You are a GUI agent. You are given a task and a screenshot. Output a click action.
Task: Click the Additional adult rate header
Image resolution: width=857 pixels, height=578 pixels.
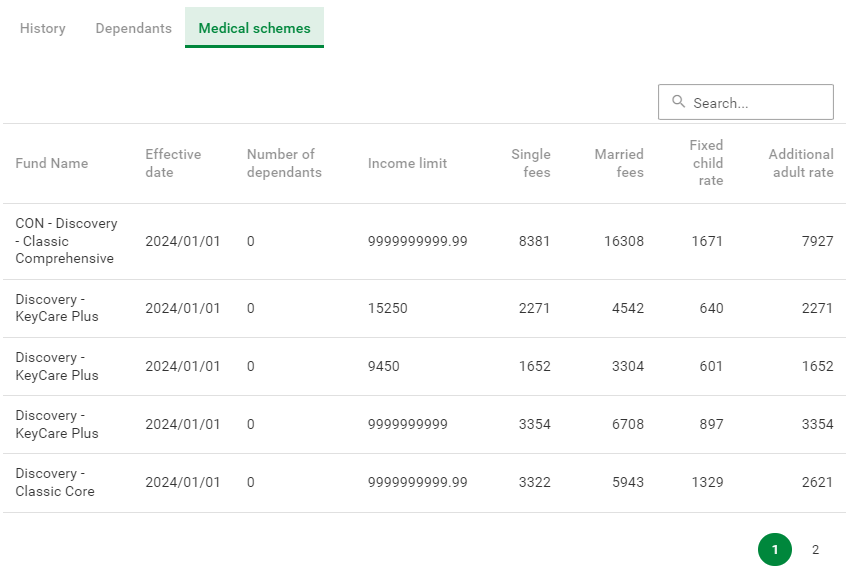click(x=800, y=163)
